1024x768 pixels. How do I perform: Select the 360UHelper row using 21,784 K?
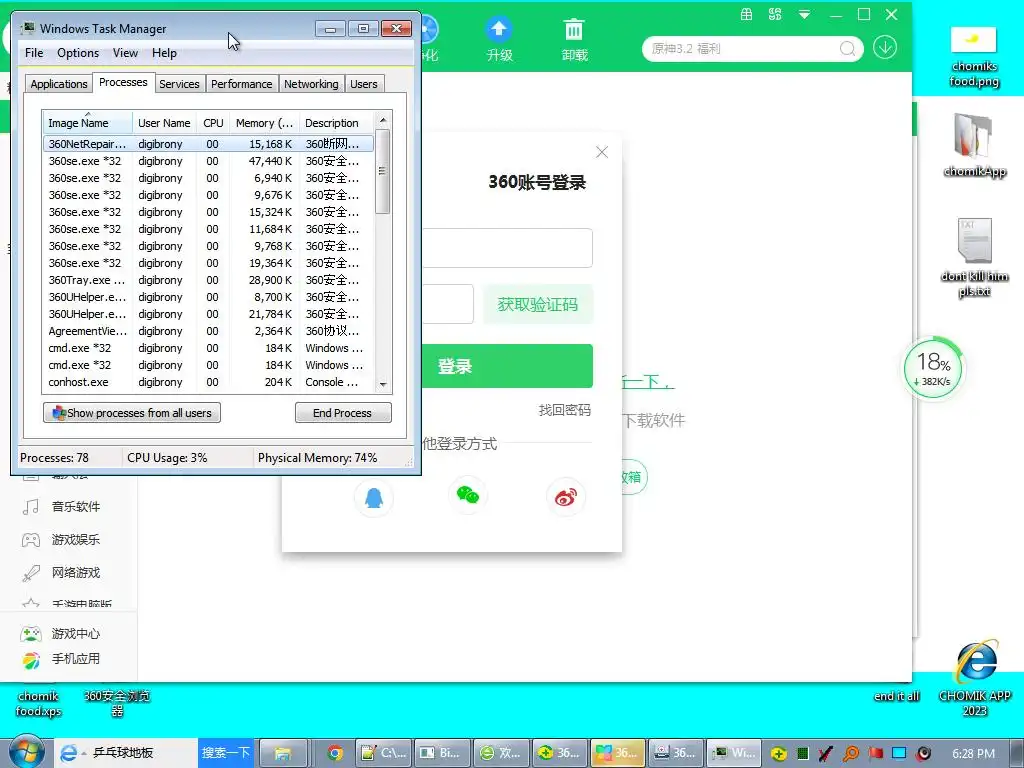click(208, 314)
